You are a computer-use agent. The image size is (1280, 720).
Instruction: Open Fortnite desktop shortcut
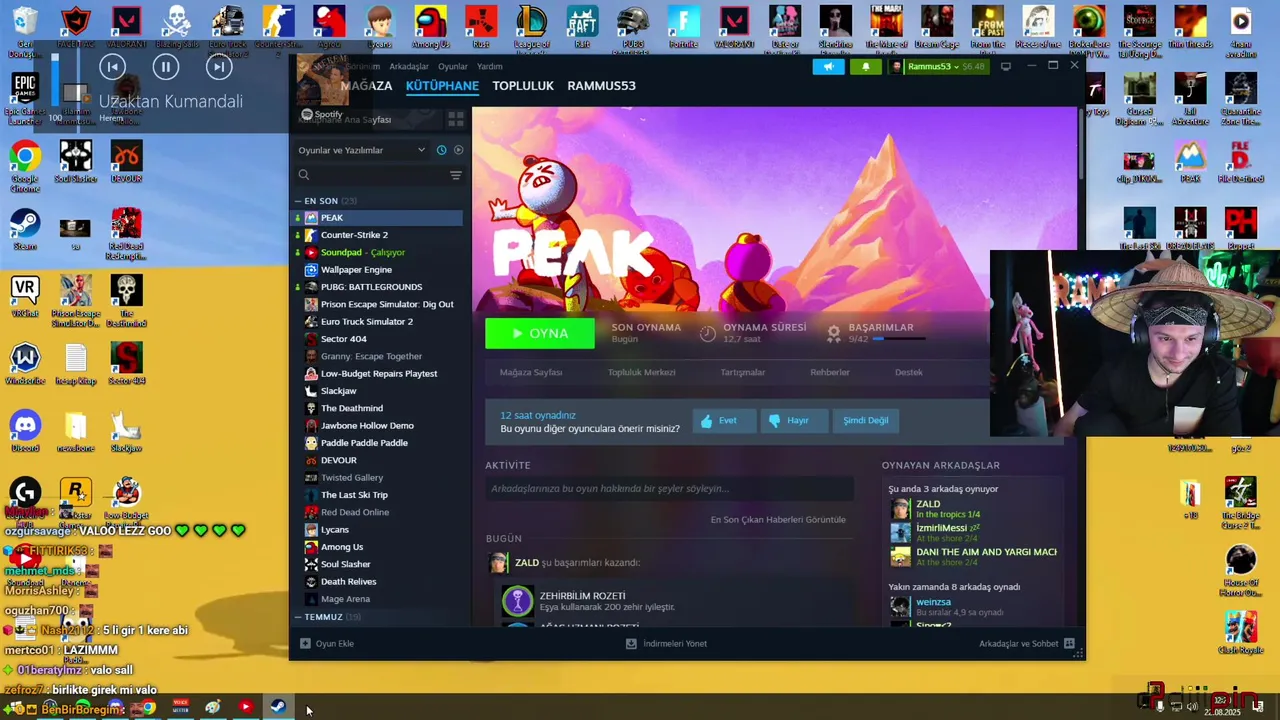[x=683, y=27]
